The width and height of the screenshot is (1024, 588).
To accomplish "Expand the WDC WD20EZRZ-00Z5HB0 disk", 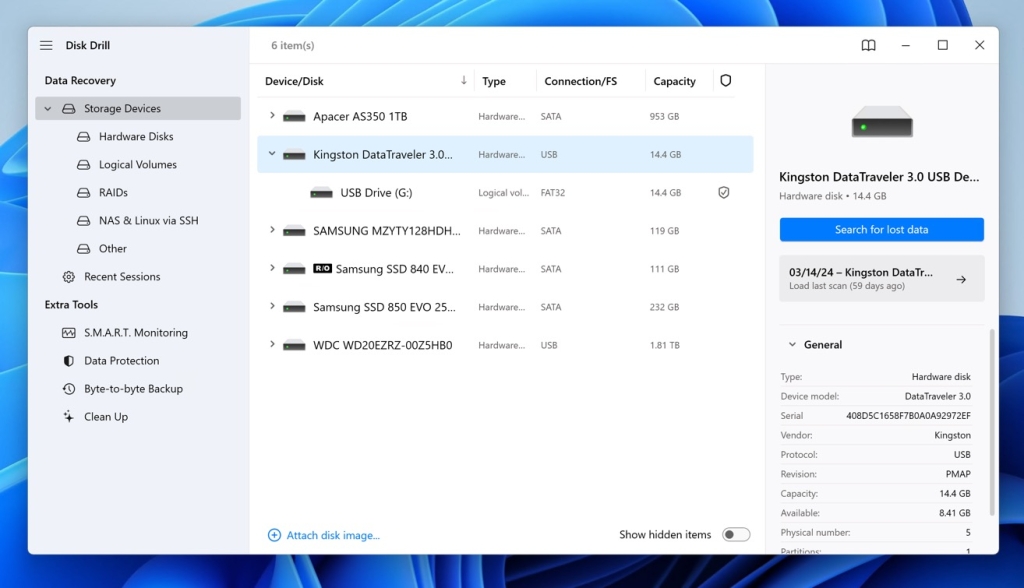I will (x=272, y=344).
